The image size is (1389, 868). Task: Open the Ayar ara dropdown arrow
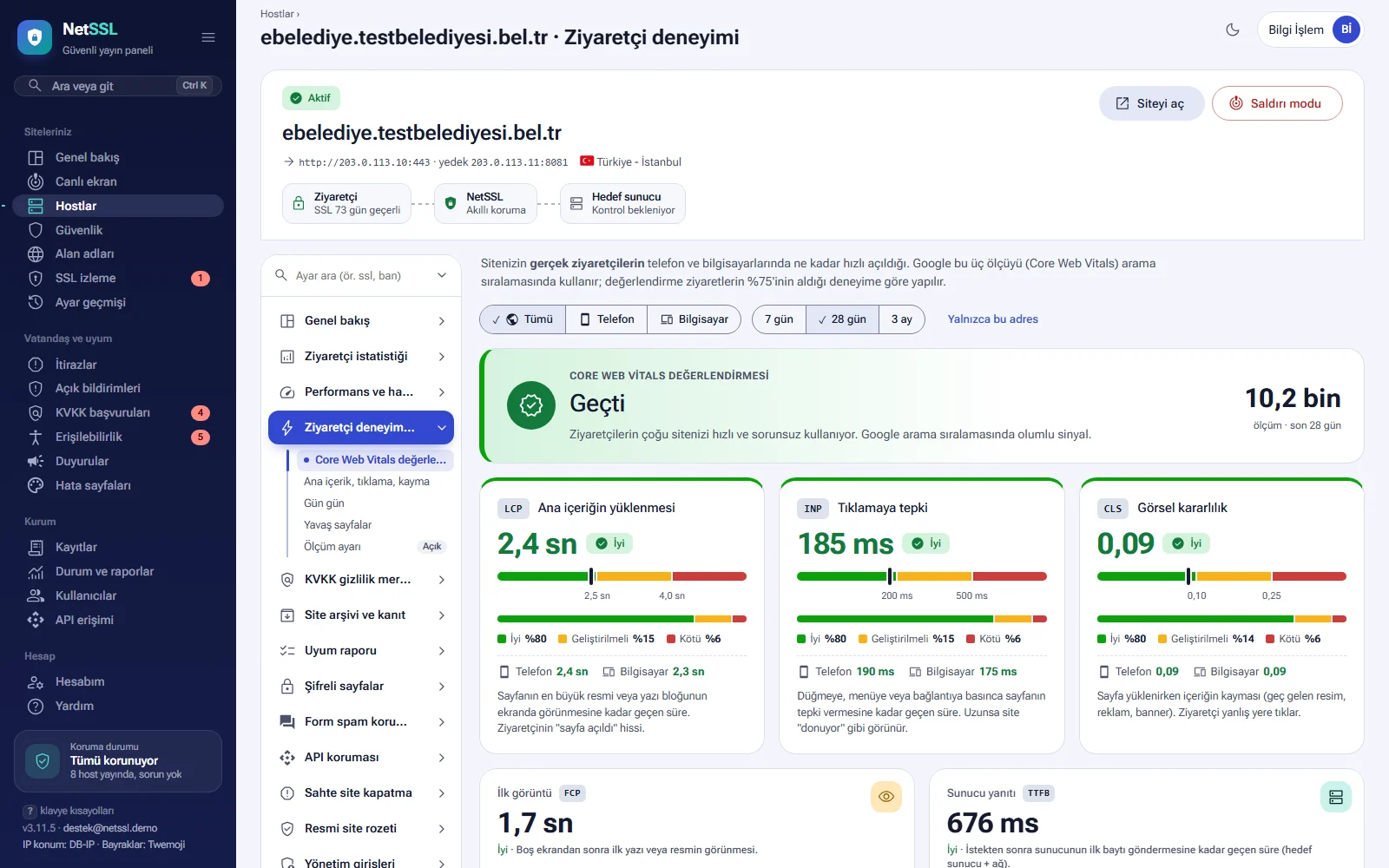tap(442, 275)
